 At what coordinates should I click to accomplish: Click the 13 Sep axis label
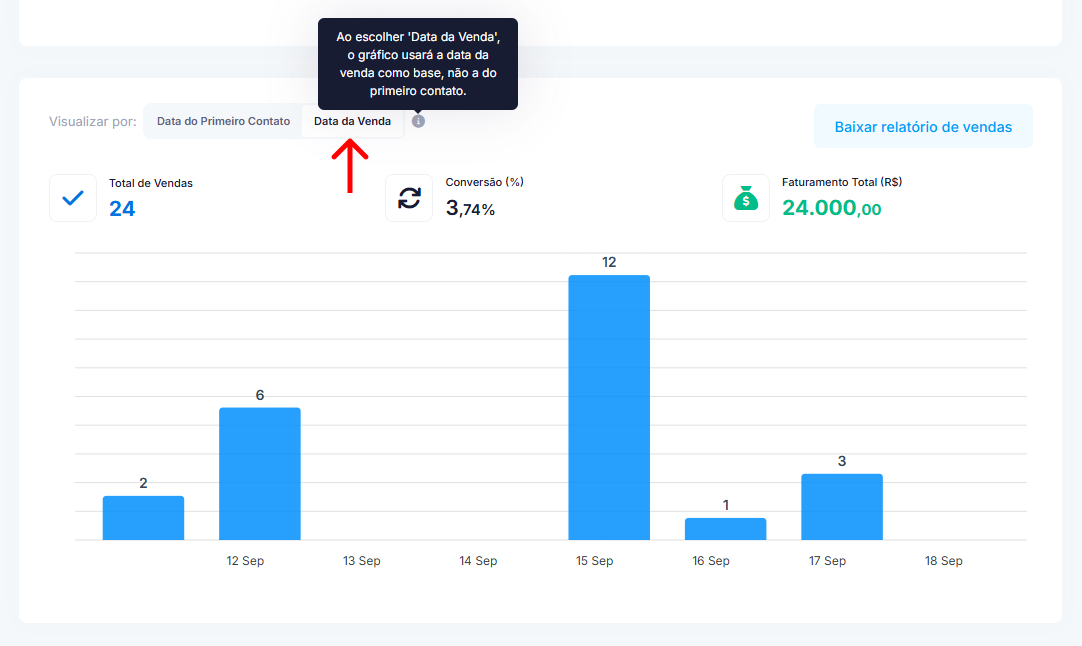click(x=361, y=561)
